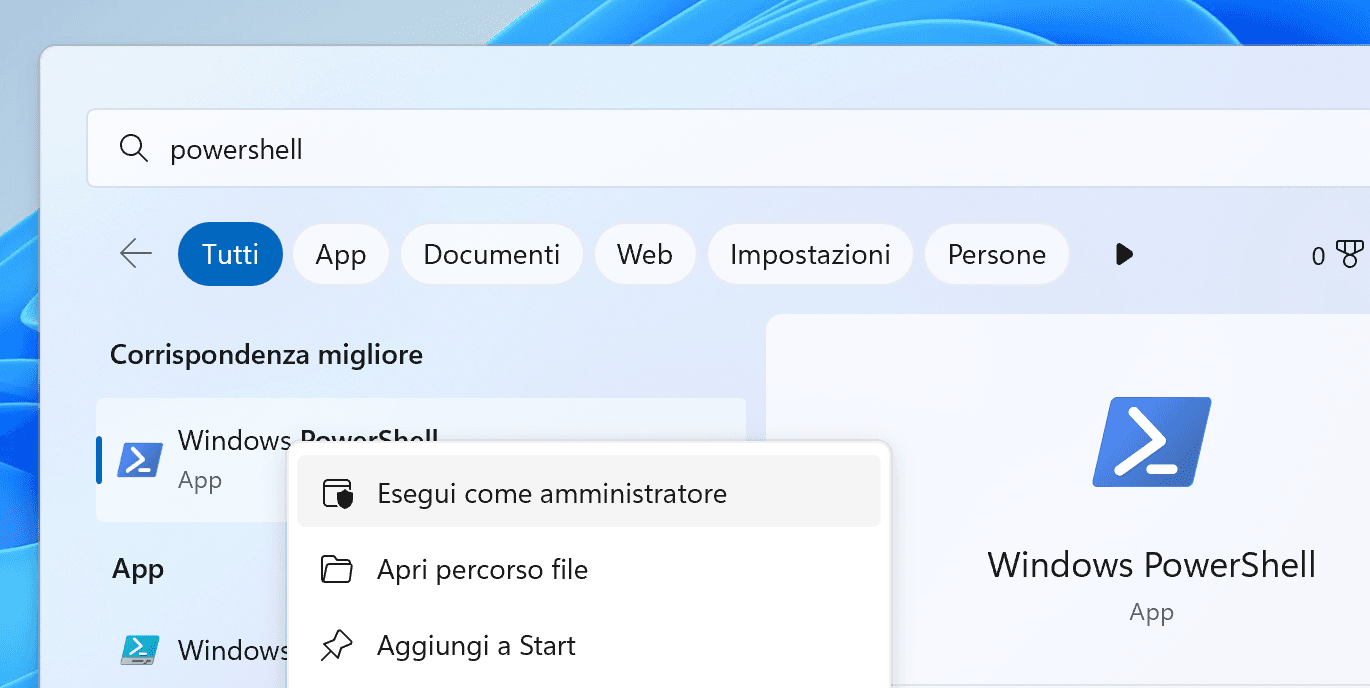Click the folder icon beside Apri percorso file
The image size is (1370, 688).
337,570
